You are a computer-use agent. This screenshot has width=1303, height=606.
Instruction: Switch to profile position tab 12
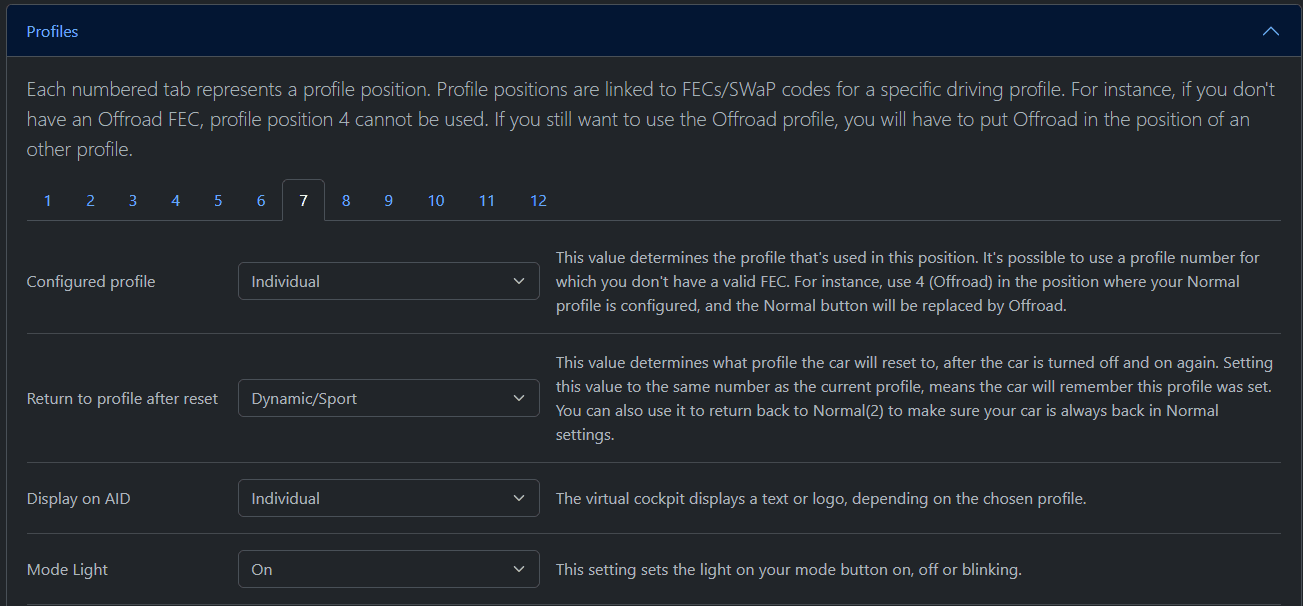(x=538, y=201)
